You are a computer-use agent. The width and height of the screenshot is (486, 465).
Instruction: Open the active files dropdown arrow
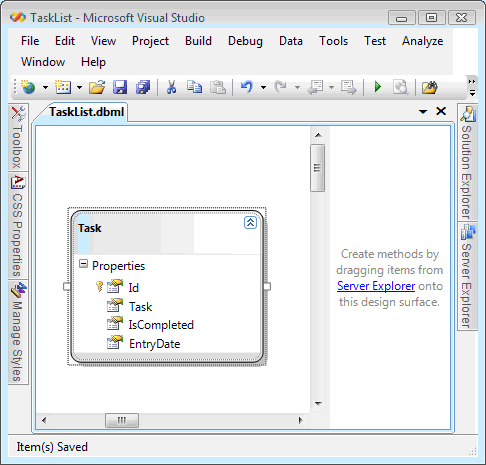pos(423,111)
